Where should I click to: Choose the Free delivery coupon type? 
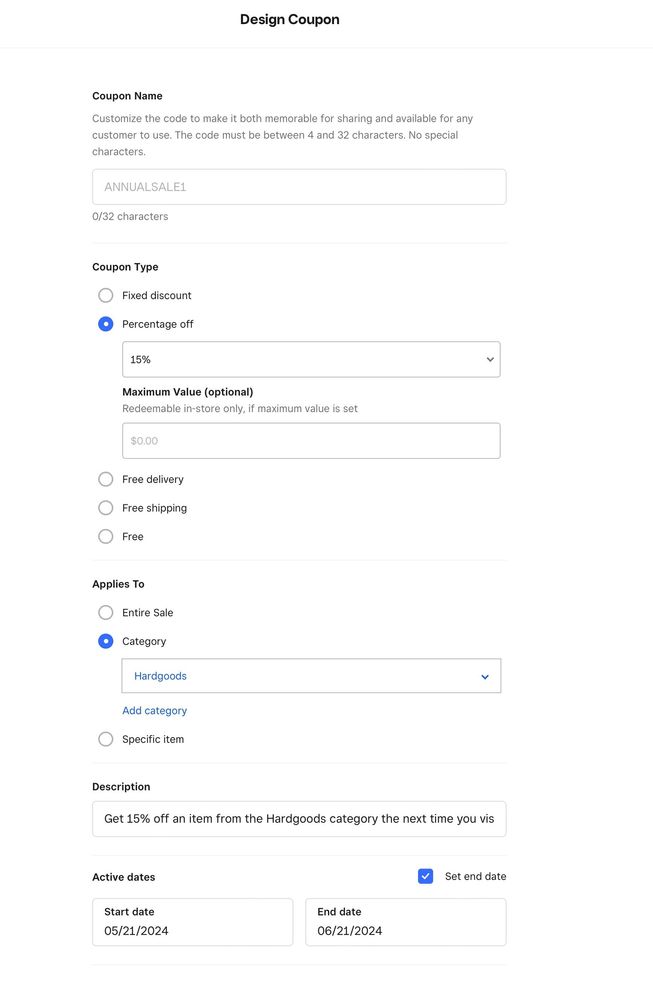(x=106, y=480)
